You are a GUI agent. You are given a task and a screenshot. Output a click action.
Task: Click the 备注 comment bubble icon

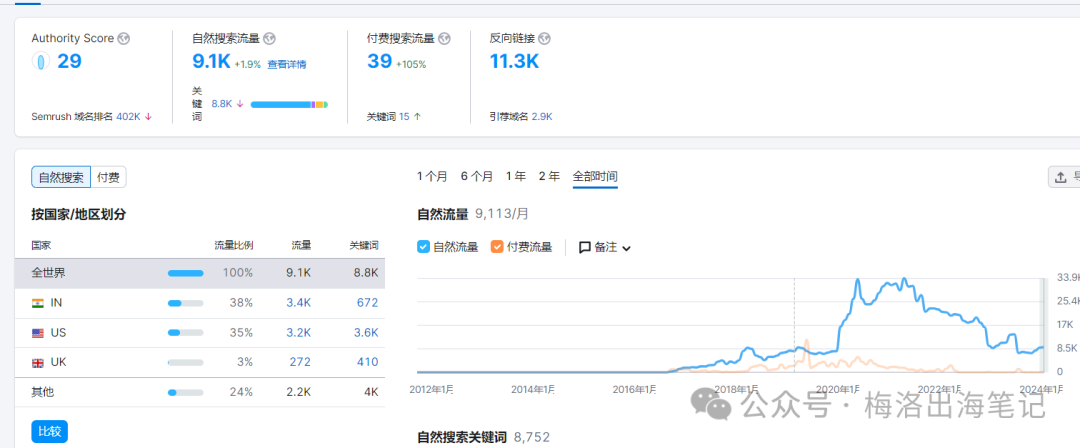point(585,247)
